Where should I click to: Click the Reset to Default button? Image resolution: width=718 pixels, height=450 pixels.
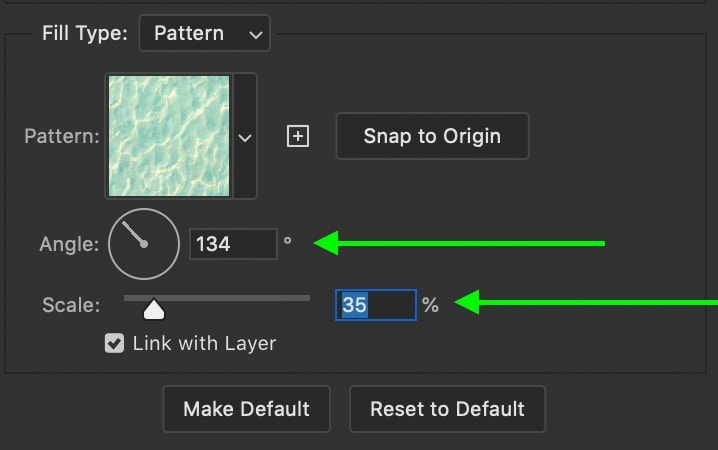(x=447, y=409)
